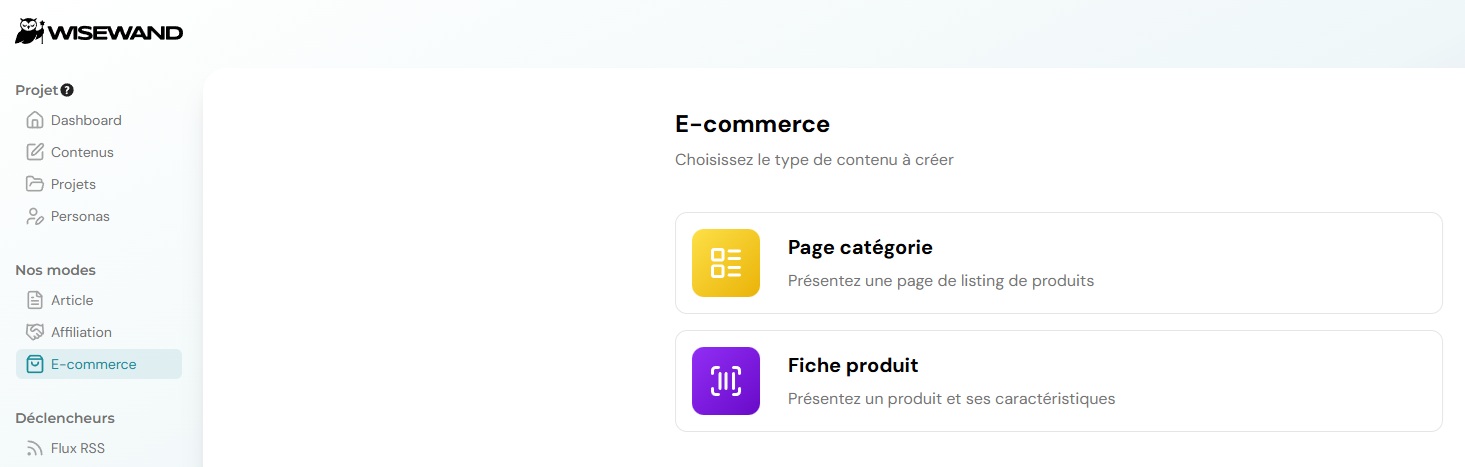Choose the Page catégorie title
1465x467 pixels.
point(860,247)
